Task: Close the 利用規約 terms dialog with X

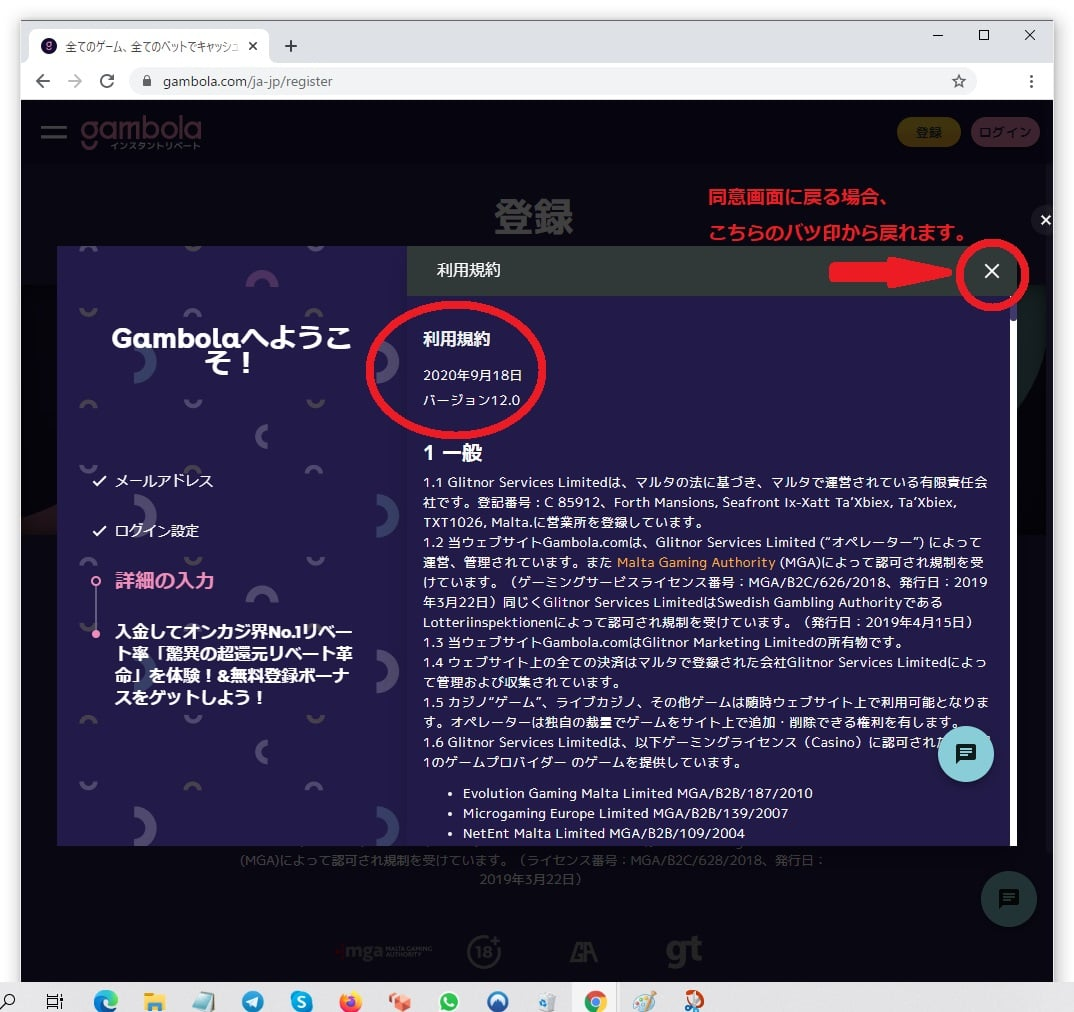Action: click(991, 271)
